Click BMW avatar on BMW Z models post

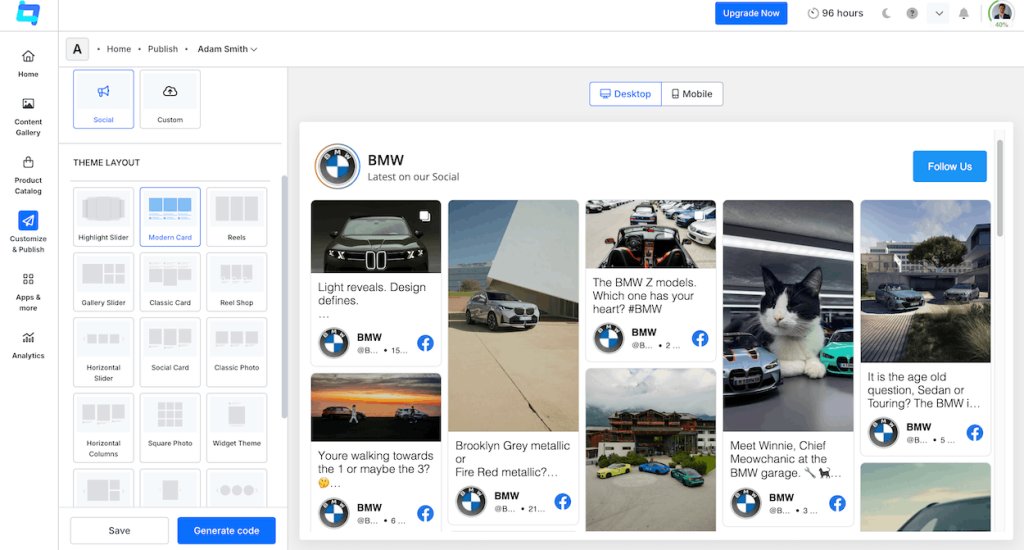[609, 338]
